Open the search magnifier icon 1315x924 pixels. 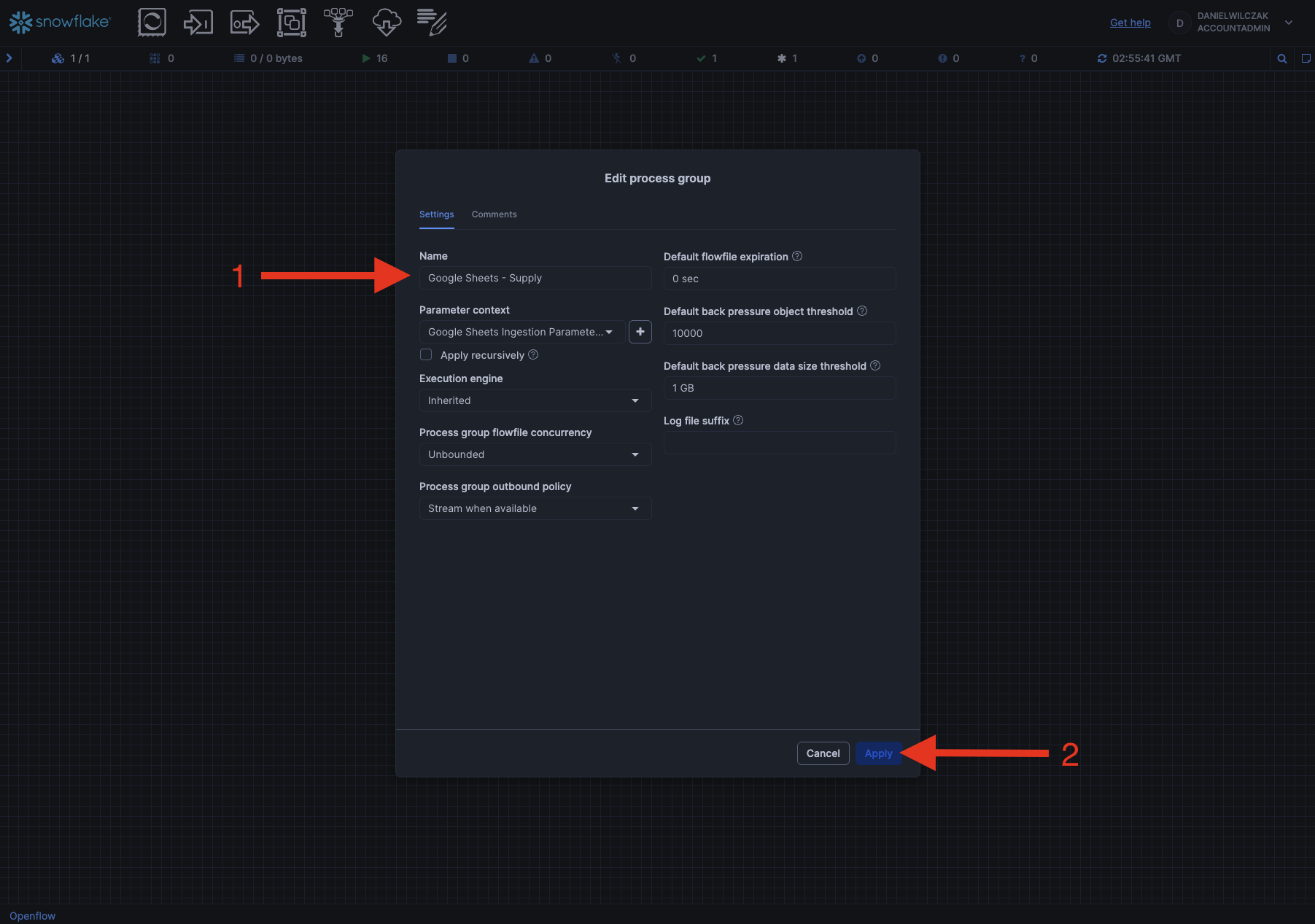tap(1281, 58)
